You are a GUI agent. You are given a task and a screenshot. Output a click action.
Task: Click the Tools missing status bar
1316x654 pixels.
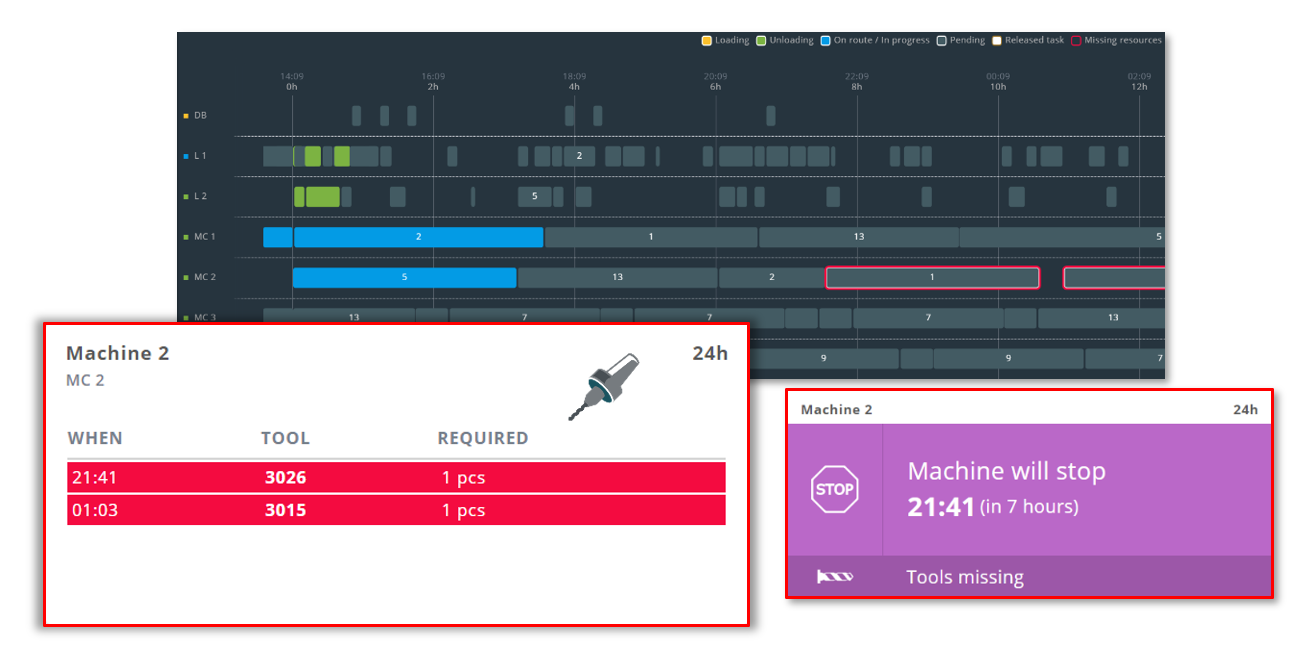pos(1029,577)
